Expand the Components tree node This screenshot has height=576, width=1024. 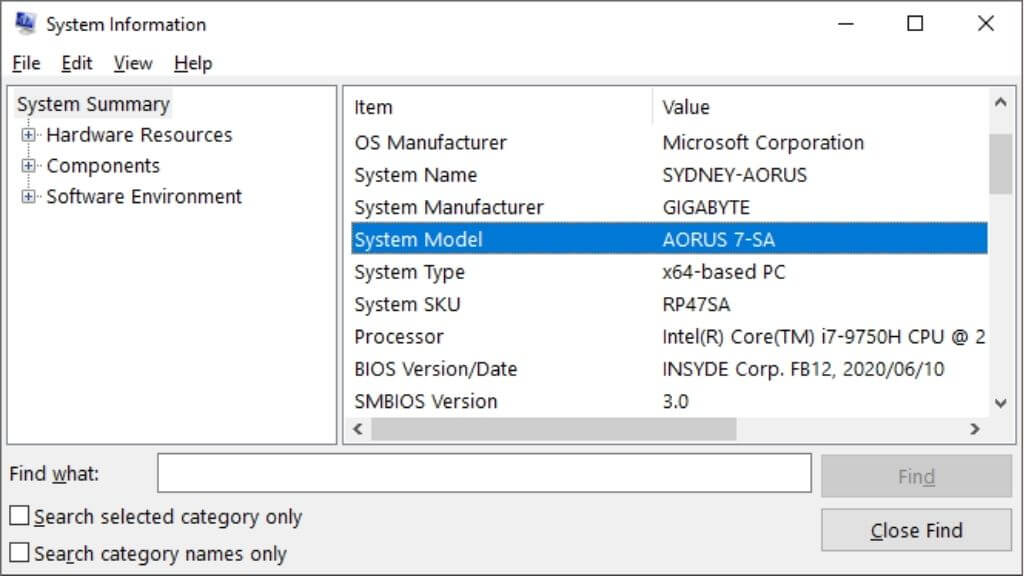click(28, 166)
